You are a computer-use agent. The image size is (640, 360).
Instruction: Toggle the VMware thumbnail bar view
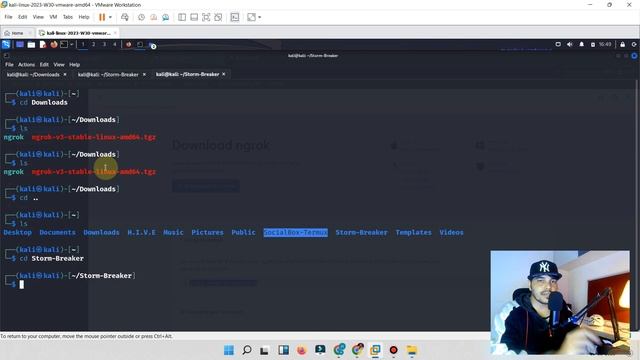(x=194, y=17)
